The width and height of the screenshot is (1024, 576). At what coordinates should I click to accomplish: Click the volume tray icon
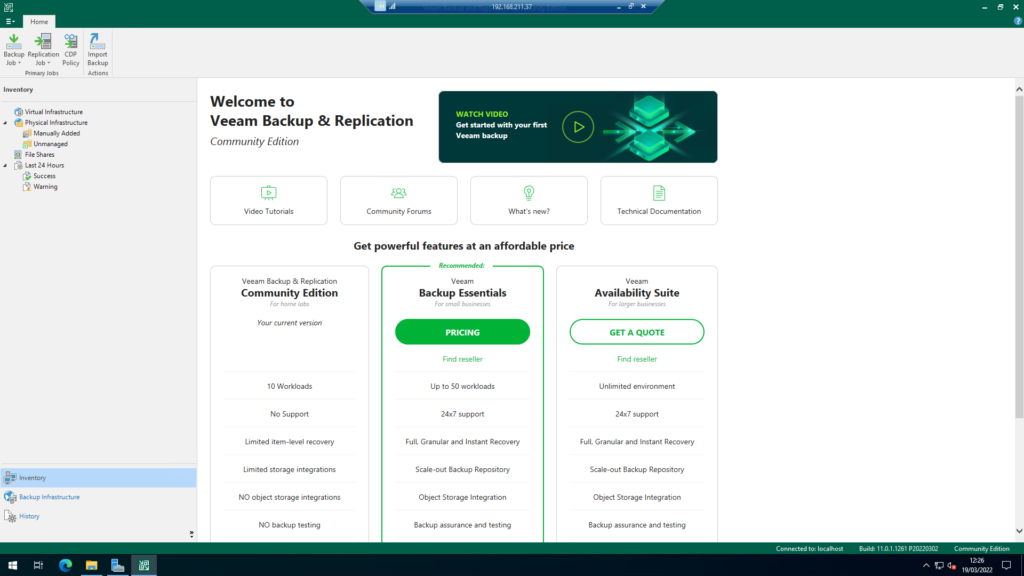[952, 566]
